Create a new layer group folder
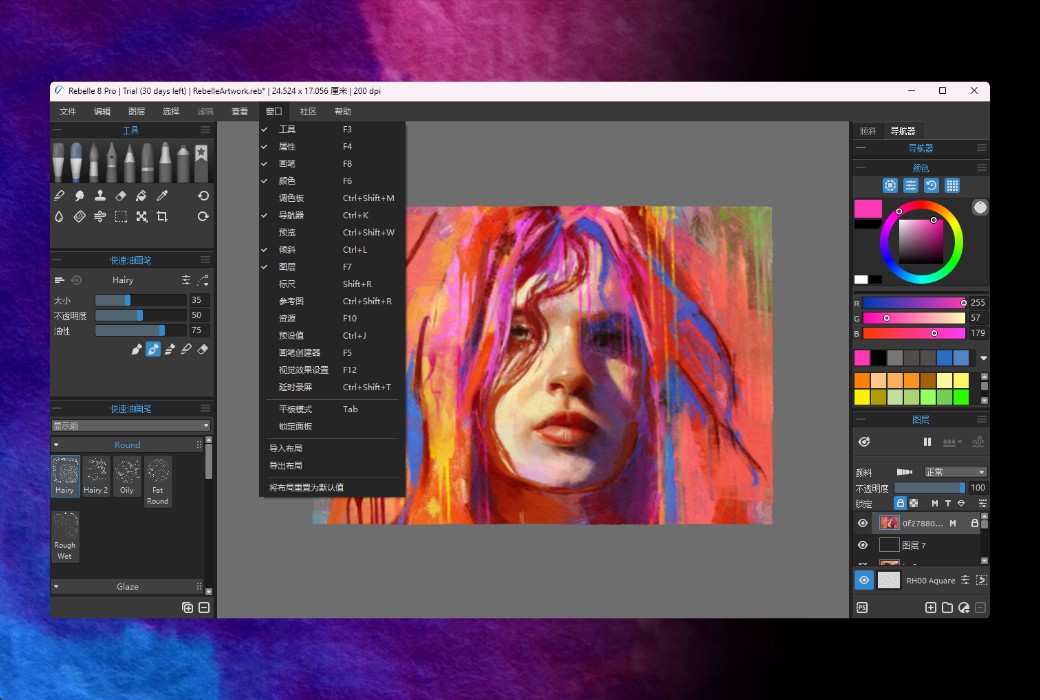This screenshot has height=700, width=1040. point(947,607)
